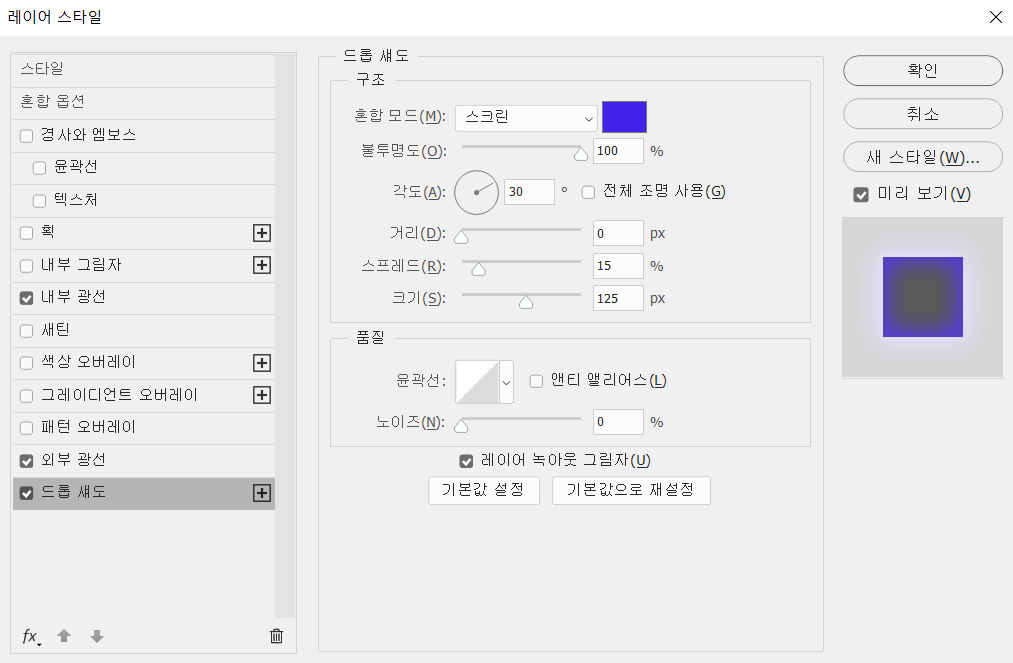Uncheck the 내부 광선 checkbox
Image resolution: width=1013 pixels, height=663 pixels.
26,298
